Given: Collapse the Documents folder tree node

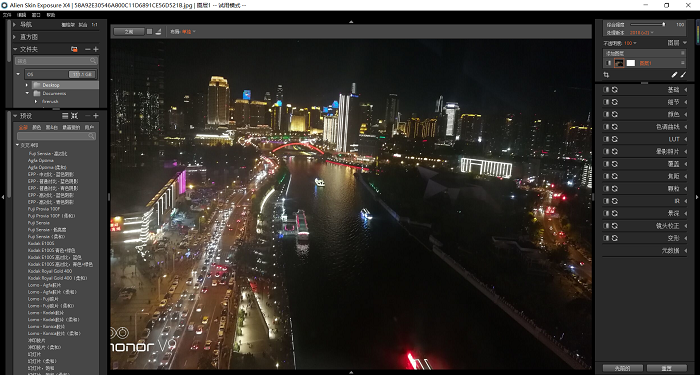Looking at the screenshot, I should click(27, 93).
